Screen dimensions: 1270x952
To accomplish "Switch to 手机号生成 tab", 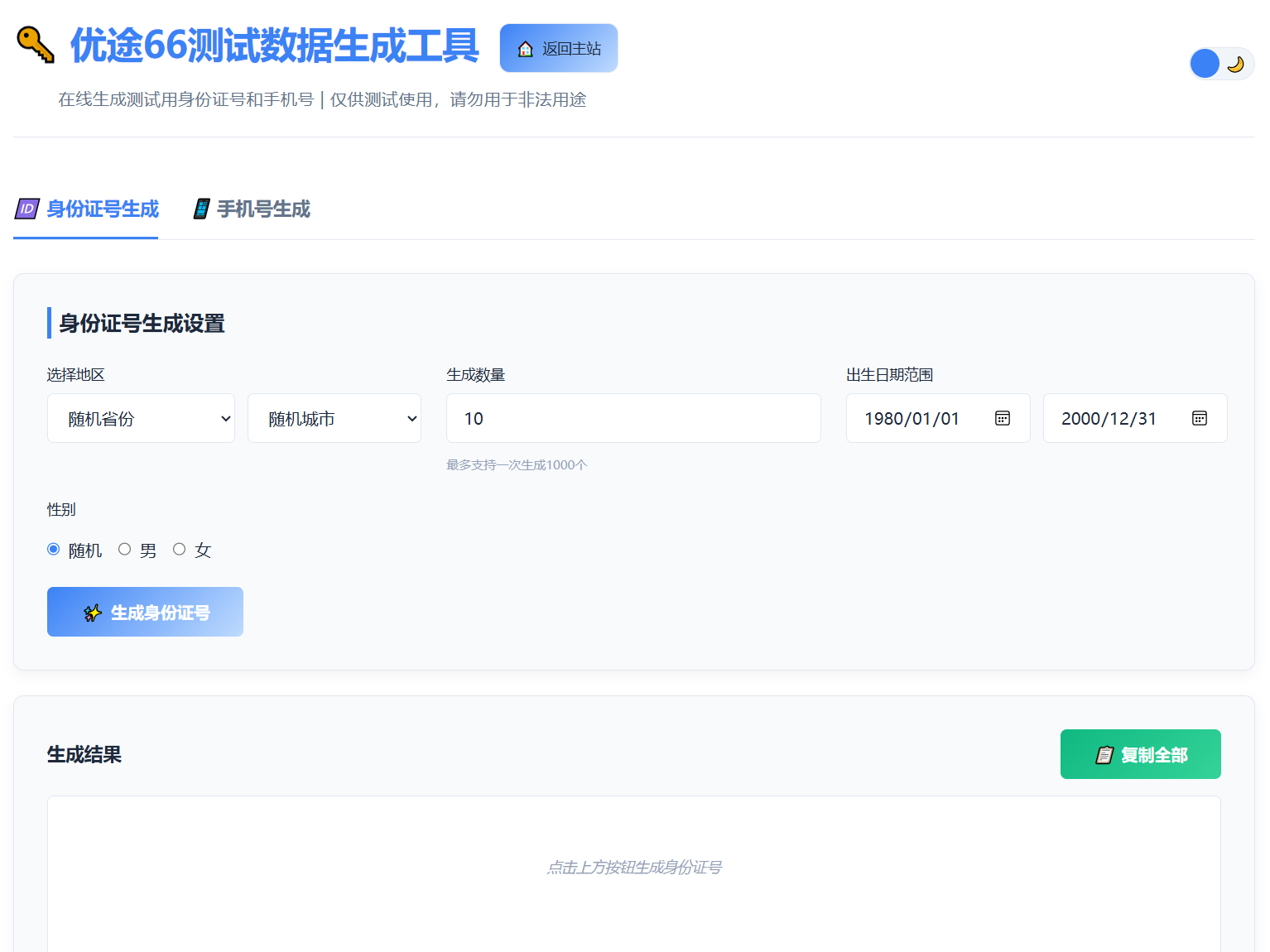I will [251, 209].
